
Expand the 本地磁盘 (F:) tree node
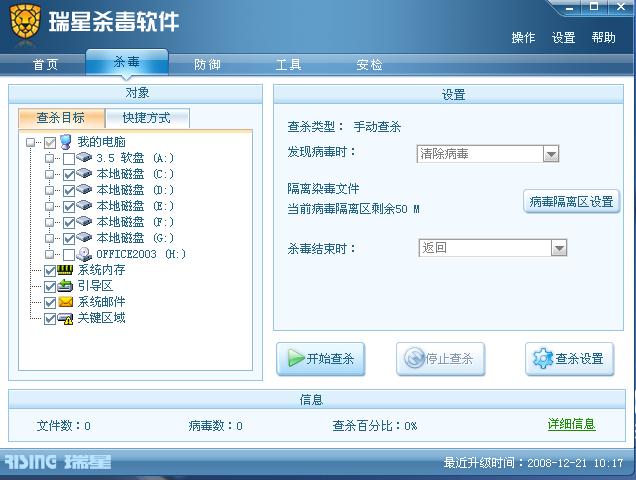[49, 222]
